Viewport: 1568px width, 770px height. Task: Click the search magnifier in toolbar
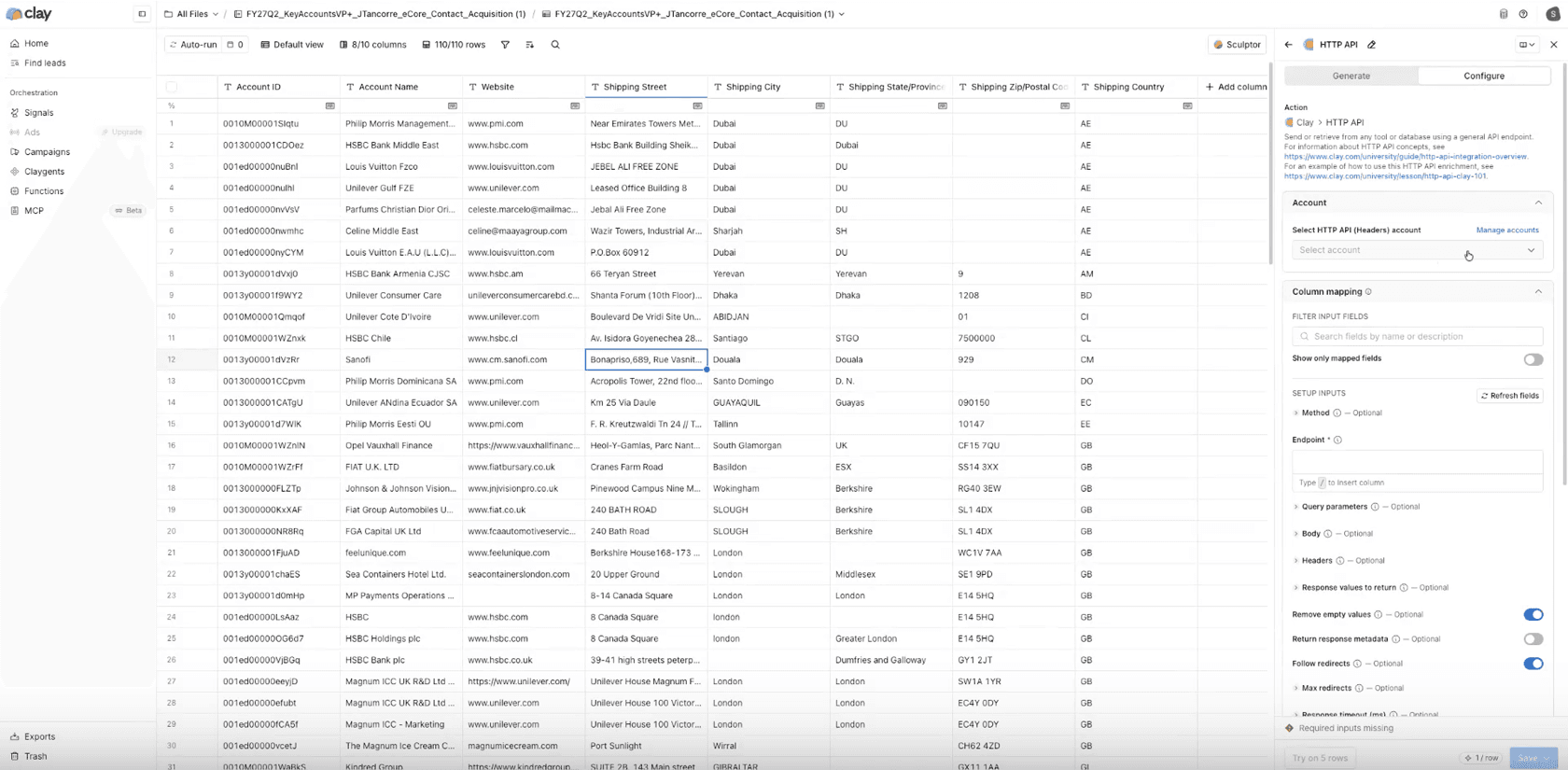click(555, 45)
